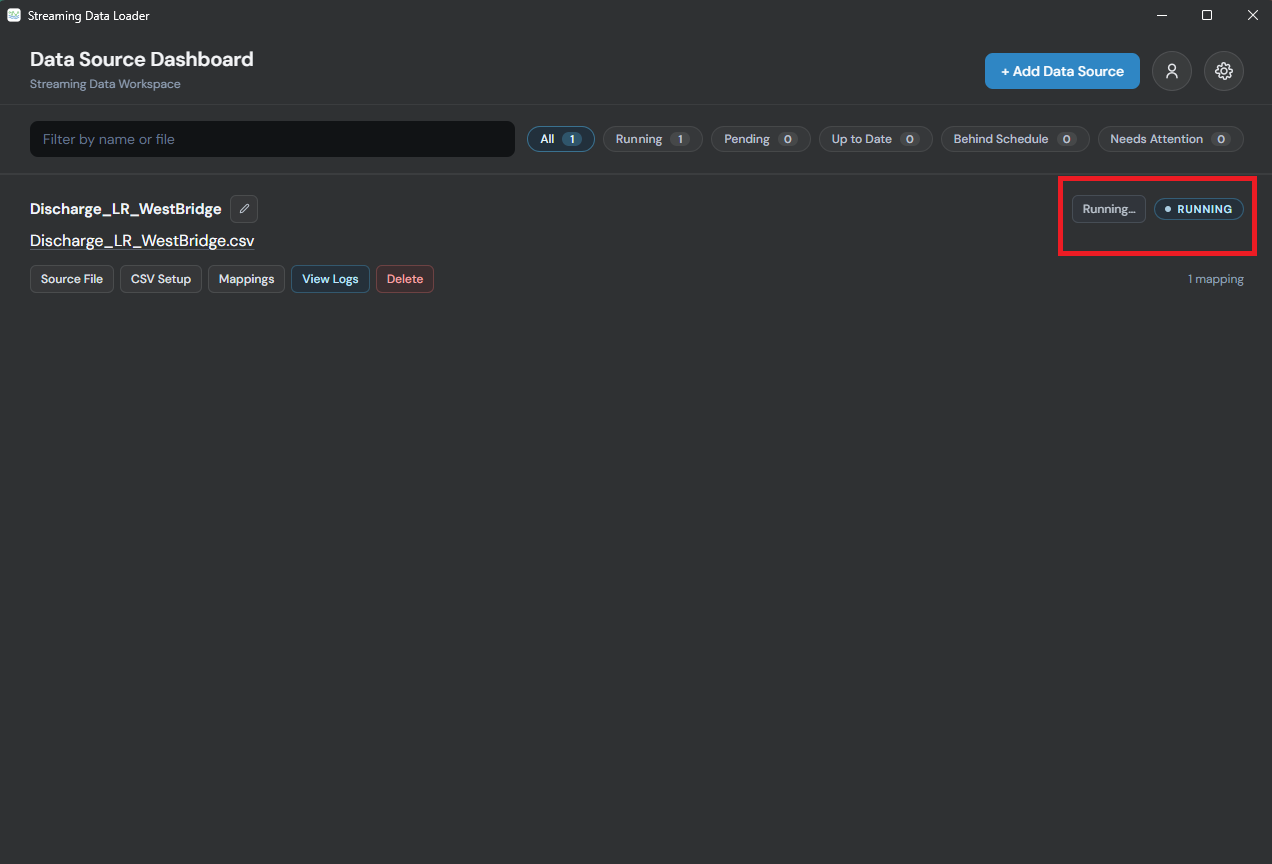Click the Streaming Data Workspace subtitle

(105, 84)
